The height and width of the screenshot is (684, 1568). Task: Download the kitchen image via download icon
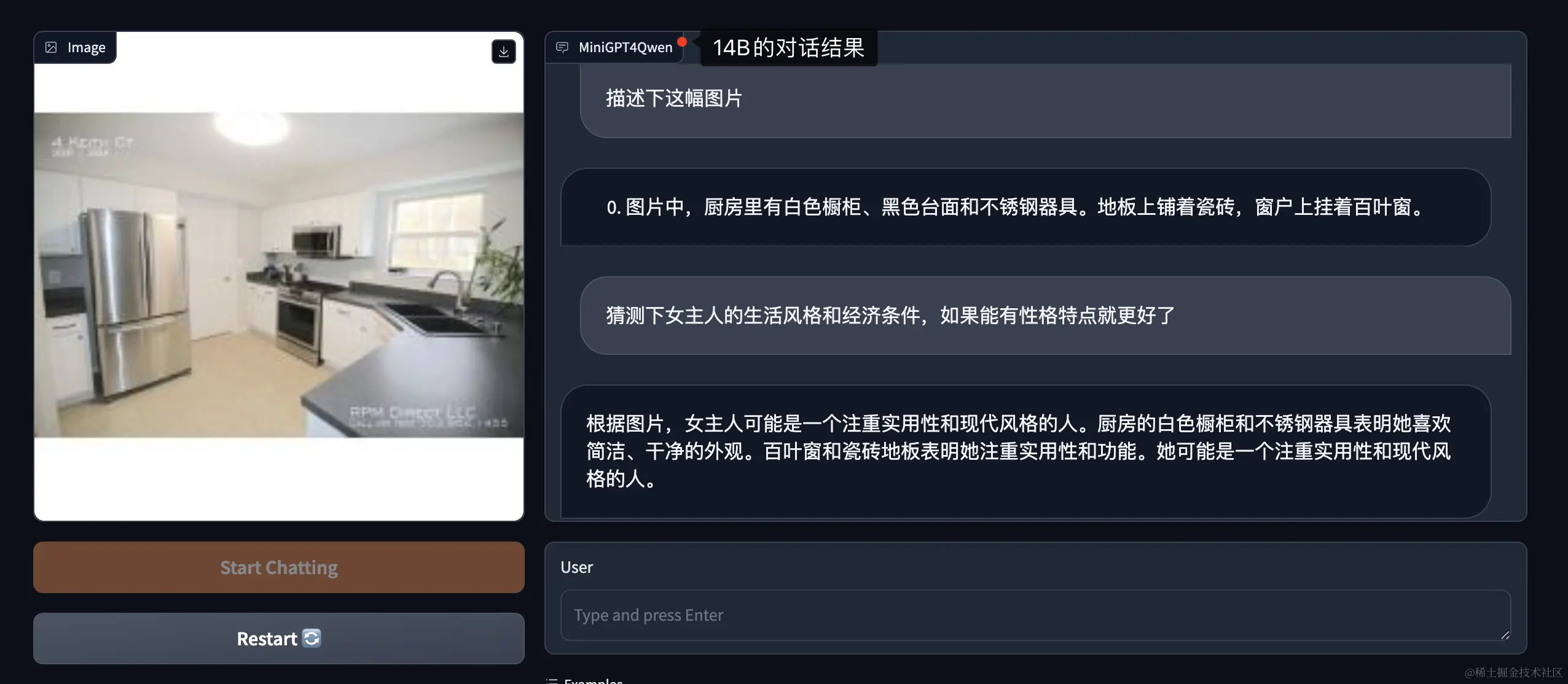[503, 52]
